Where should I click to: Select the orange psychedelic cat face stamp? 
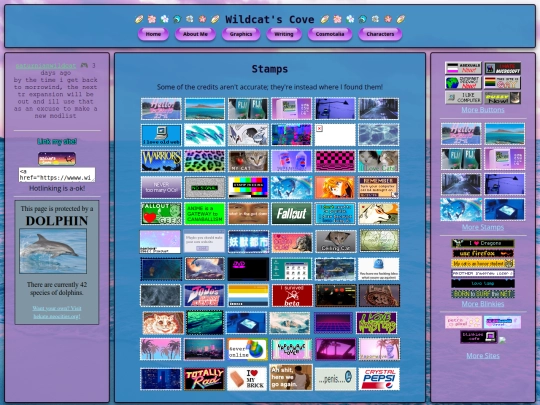point(163,323)
